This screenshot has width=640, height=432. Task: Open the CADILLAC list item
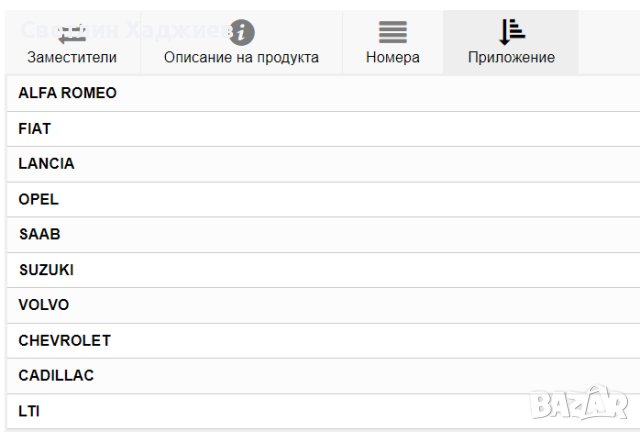pyautogui.click(x=56, y=376)
